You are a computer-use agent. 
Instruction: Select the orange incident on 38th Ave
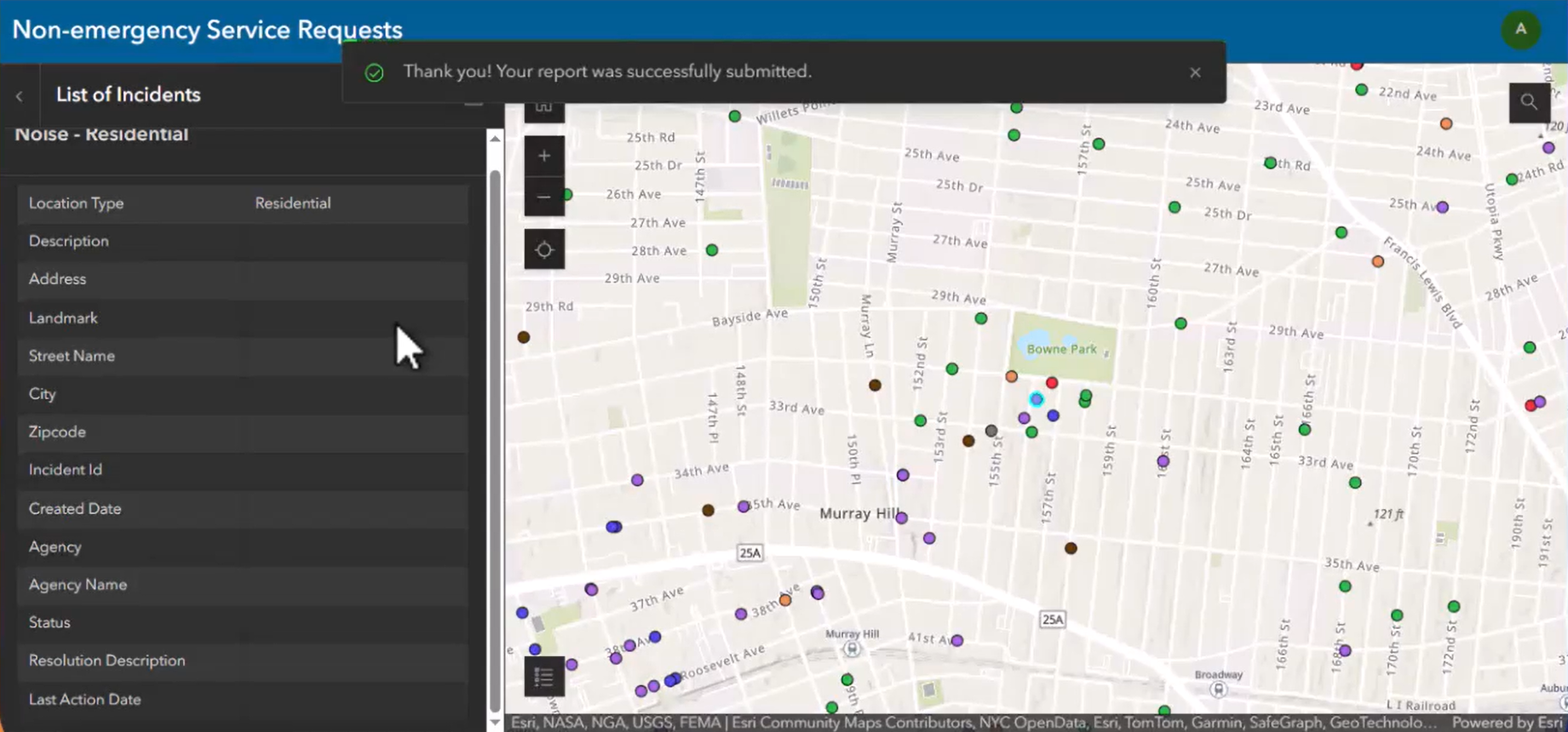coord(785,600)
